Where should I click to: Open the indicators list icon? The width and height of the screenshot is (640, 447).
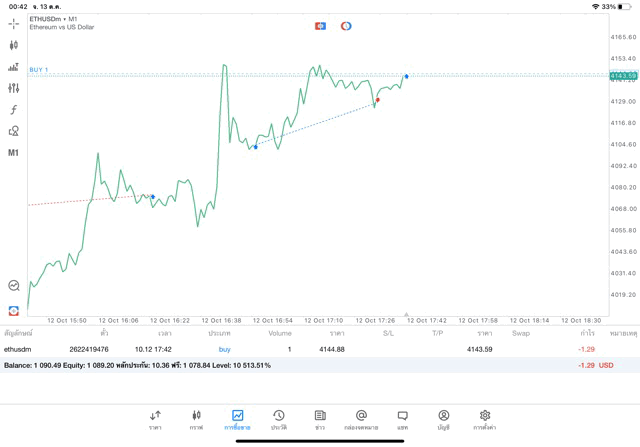click(14, 67)
